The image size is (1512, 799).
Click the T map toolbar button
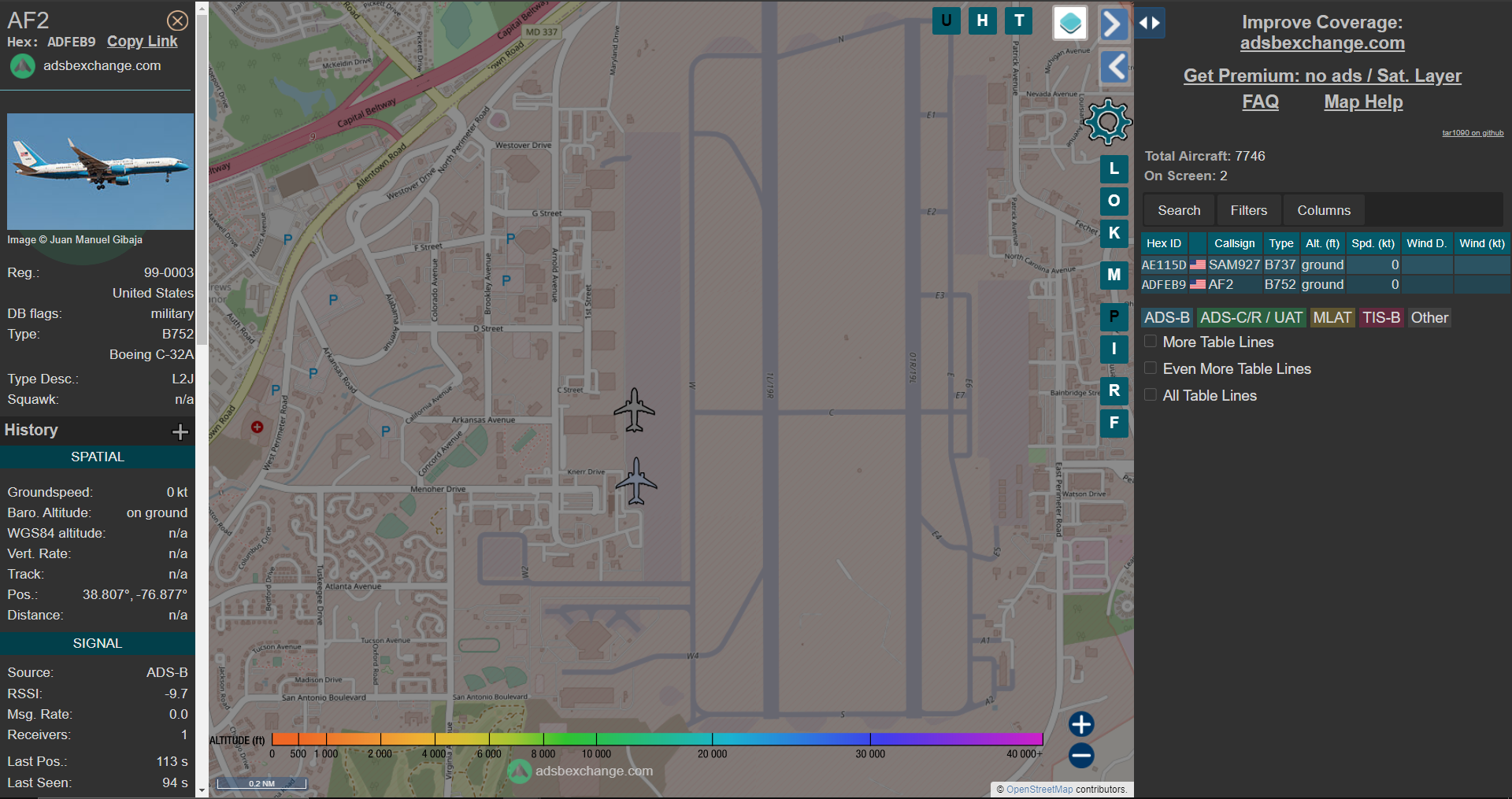tap(1019, 21)
